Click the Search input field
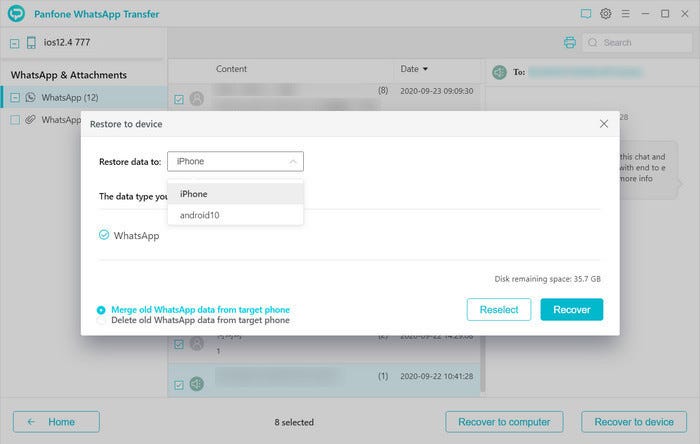This screenshot has width=700, height=444. 638,42
